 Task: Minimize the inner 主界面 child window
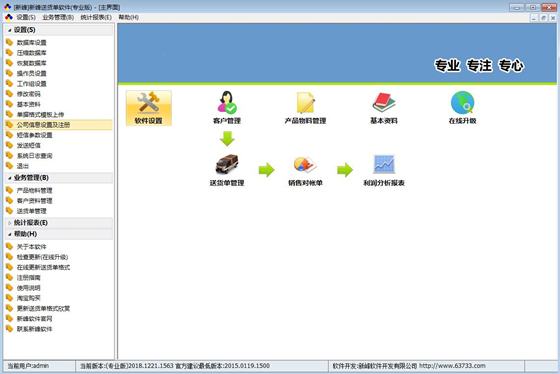coord(534,18)
